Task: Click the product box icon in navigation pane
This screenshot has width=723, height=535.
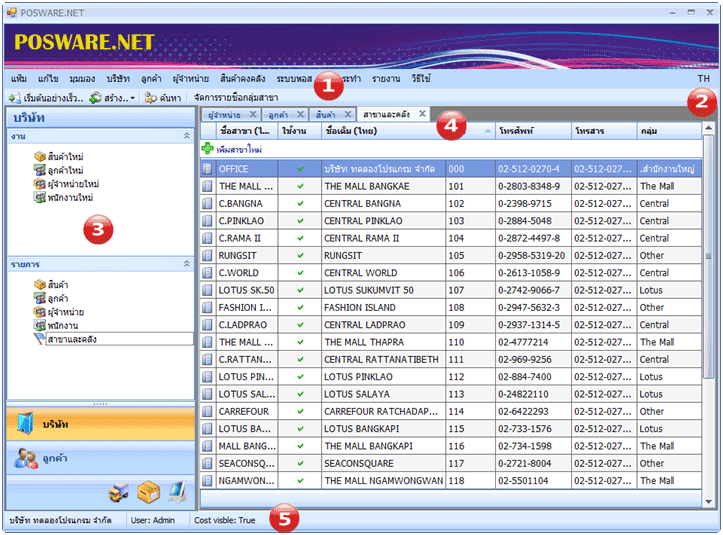Action: click(147, 491)
